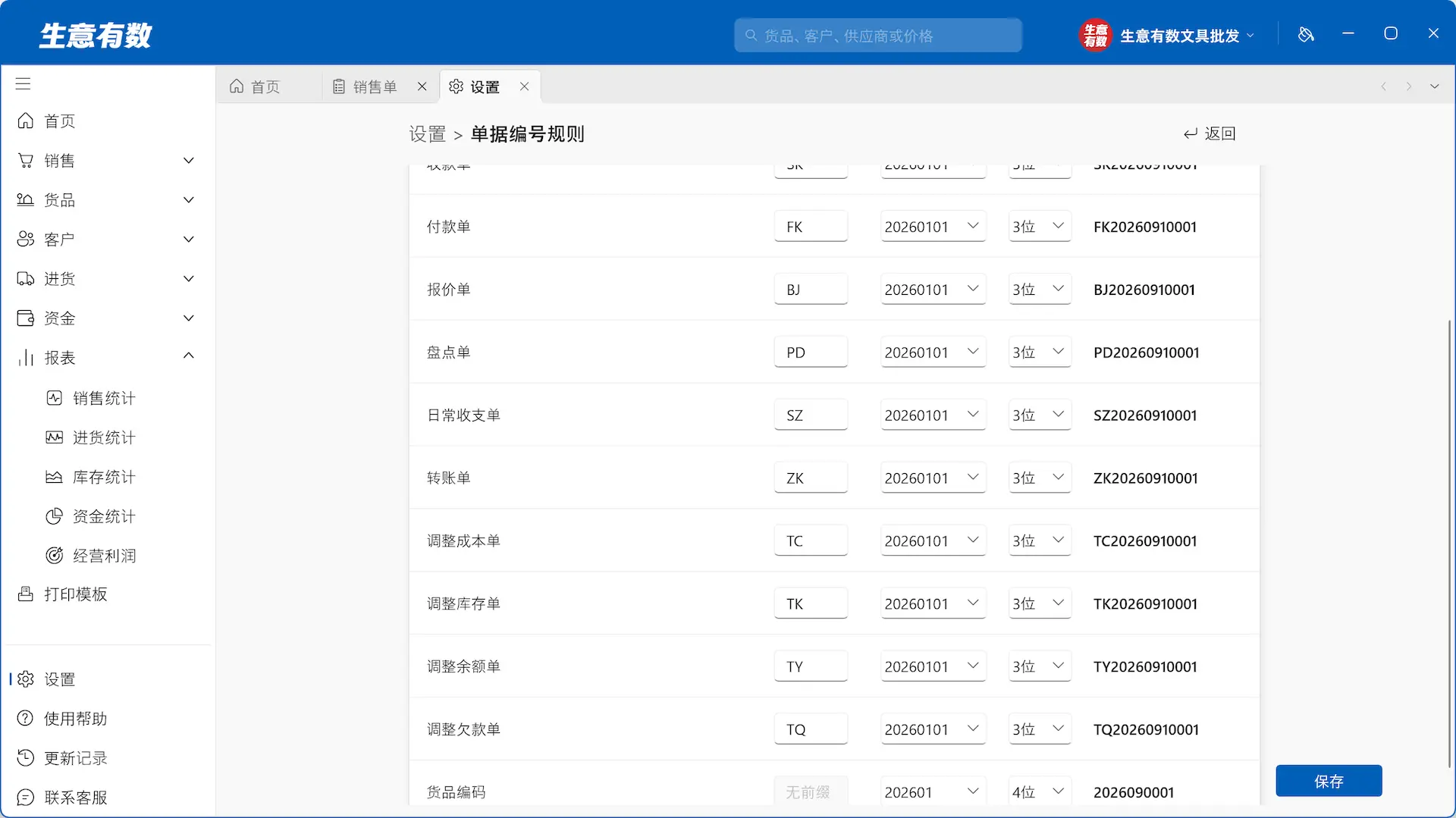This screenshot has width=1456, height=818.
Task: Open 经营利润 target icon
Action: (55, 556)
